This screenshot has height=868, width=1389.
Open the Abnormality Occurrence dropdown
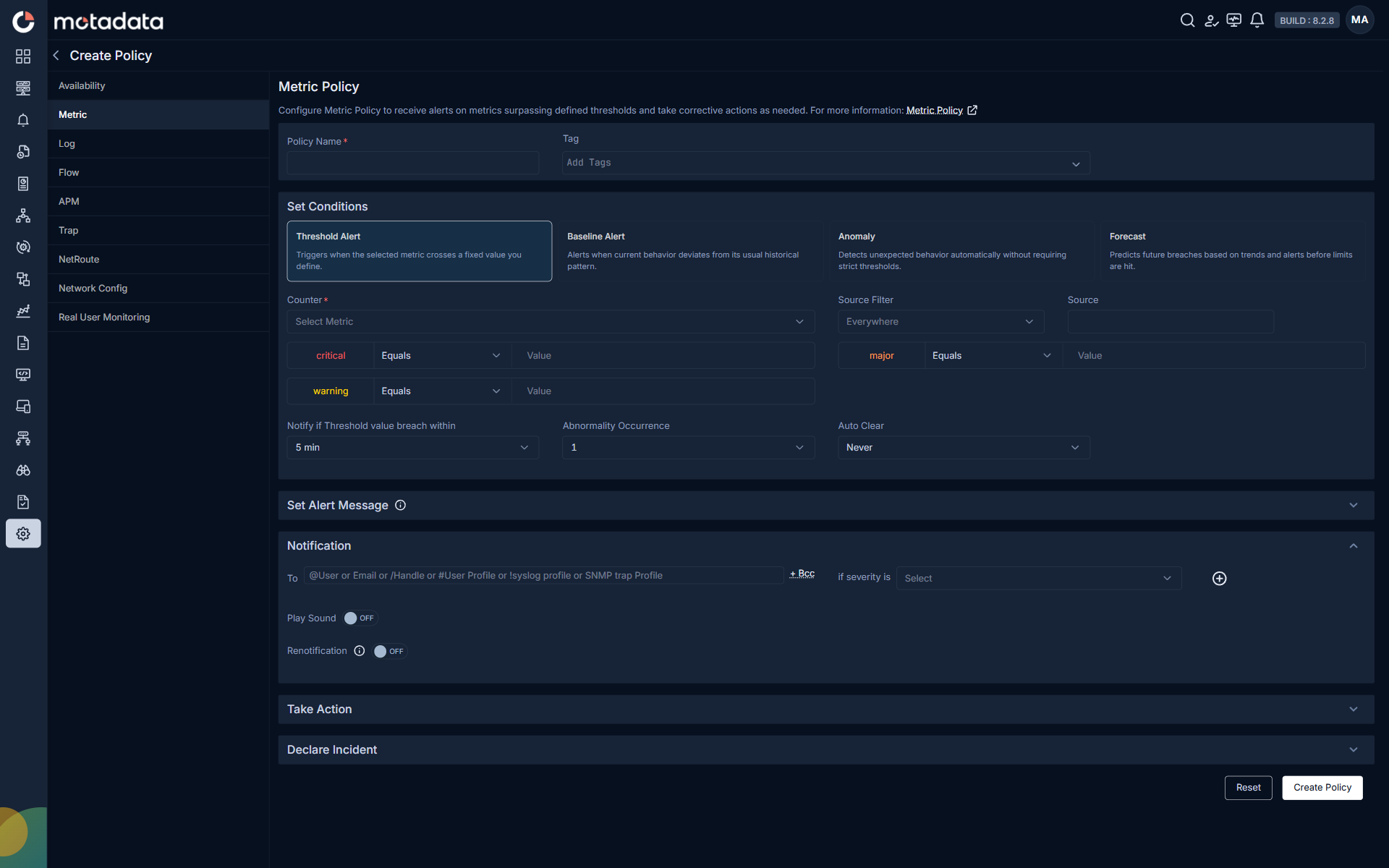[689, 448]
